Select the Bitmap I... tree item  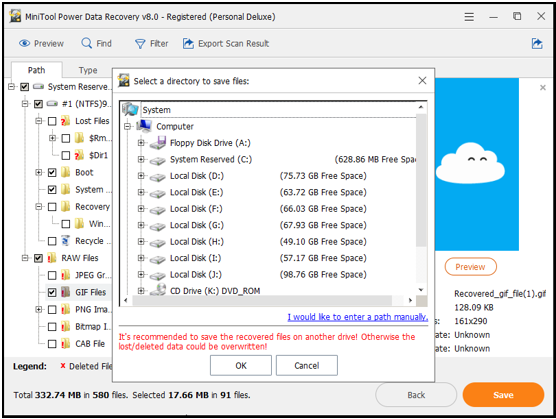[93, 326]
